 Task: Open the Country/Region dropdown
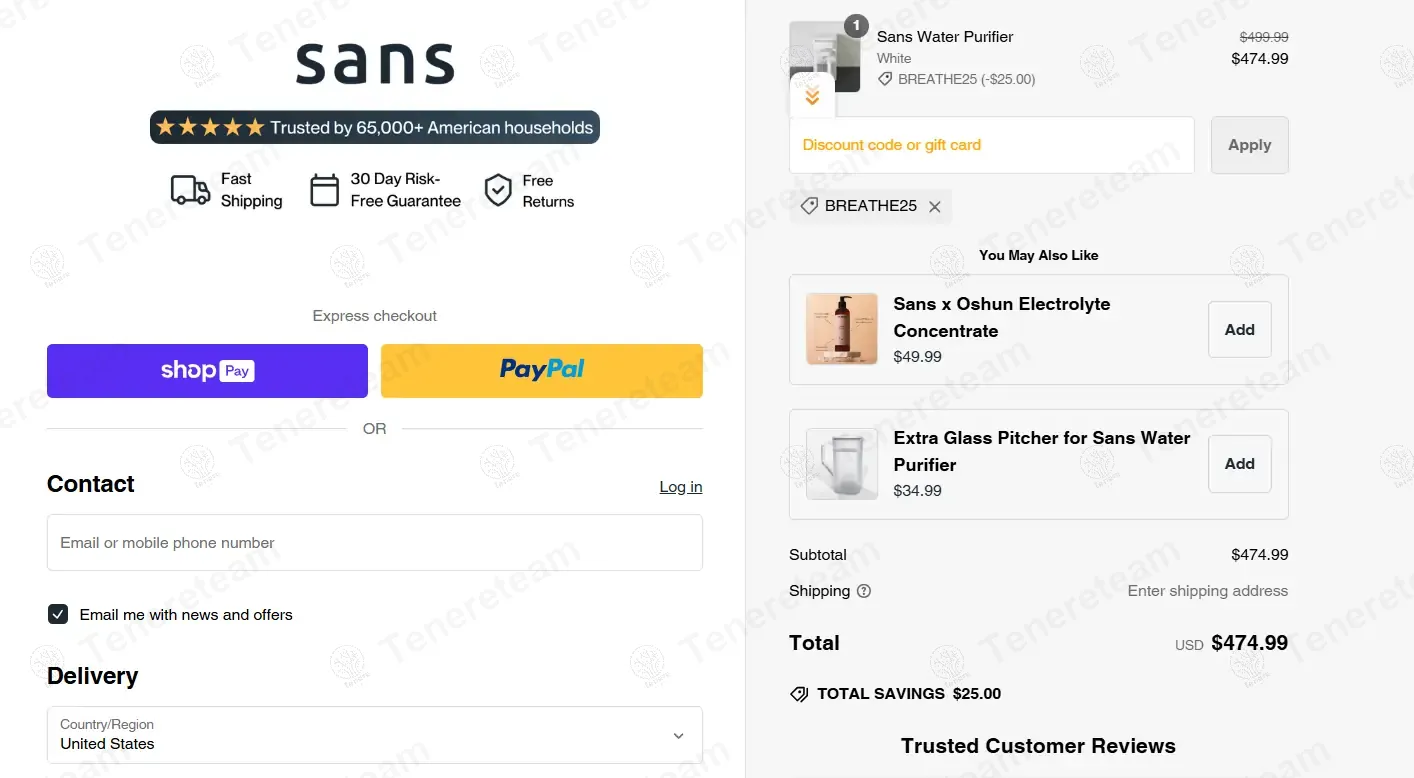click(x=375, y=735)
